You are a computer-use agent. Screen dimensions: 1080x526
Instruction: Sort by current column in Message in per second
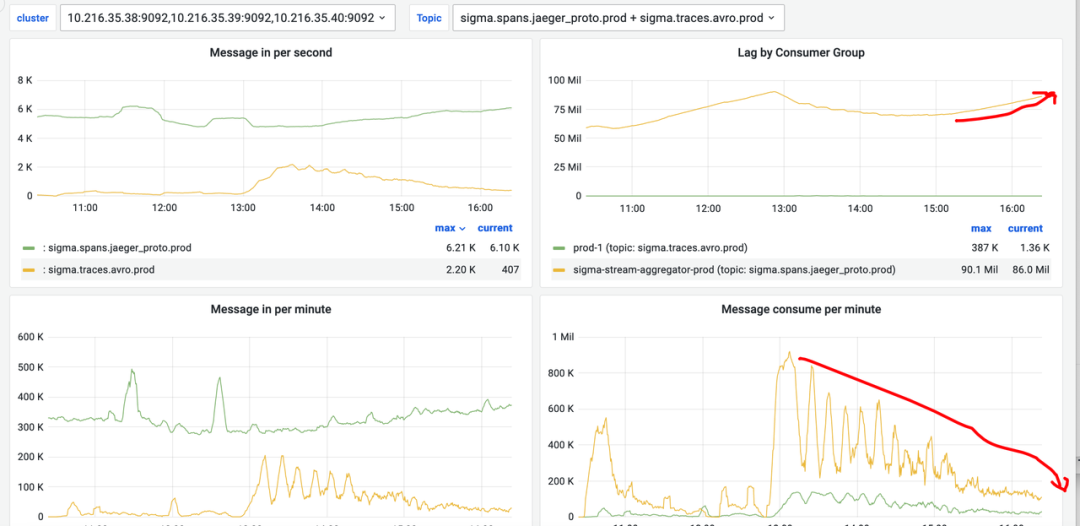point(495,229)
